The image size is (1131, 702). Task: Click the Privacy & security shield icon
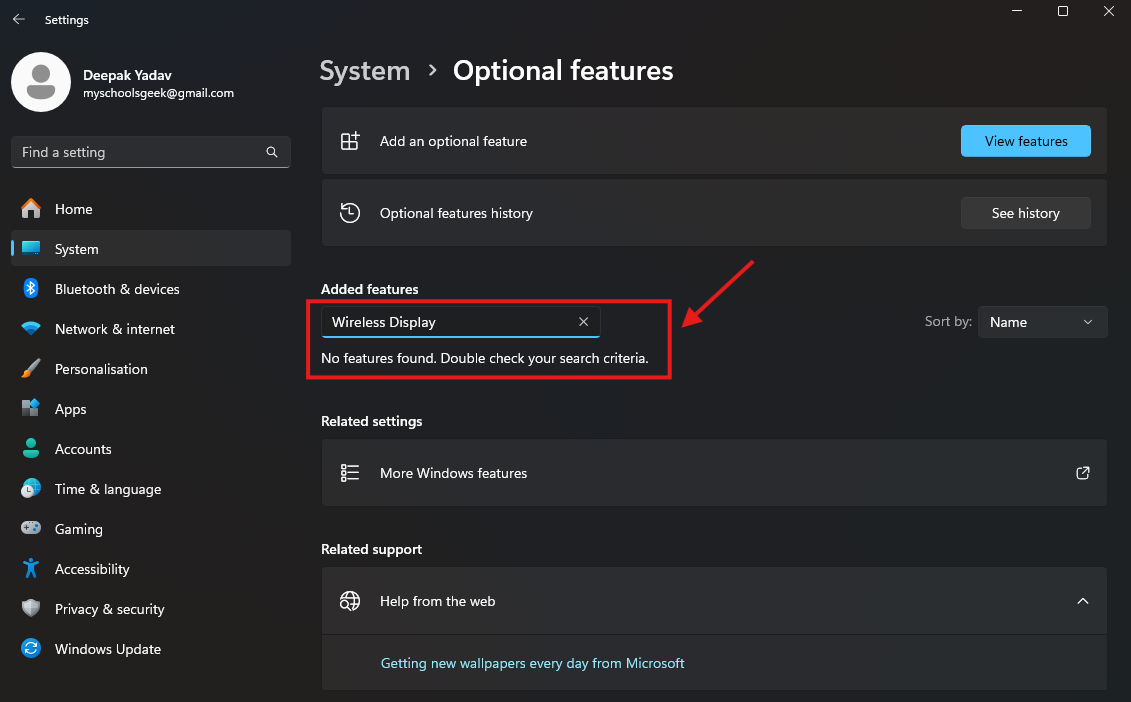(x=31, y=608)
